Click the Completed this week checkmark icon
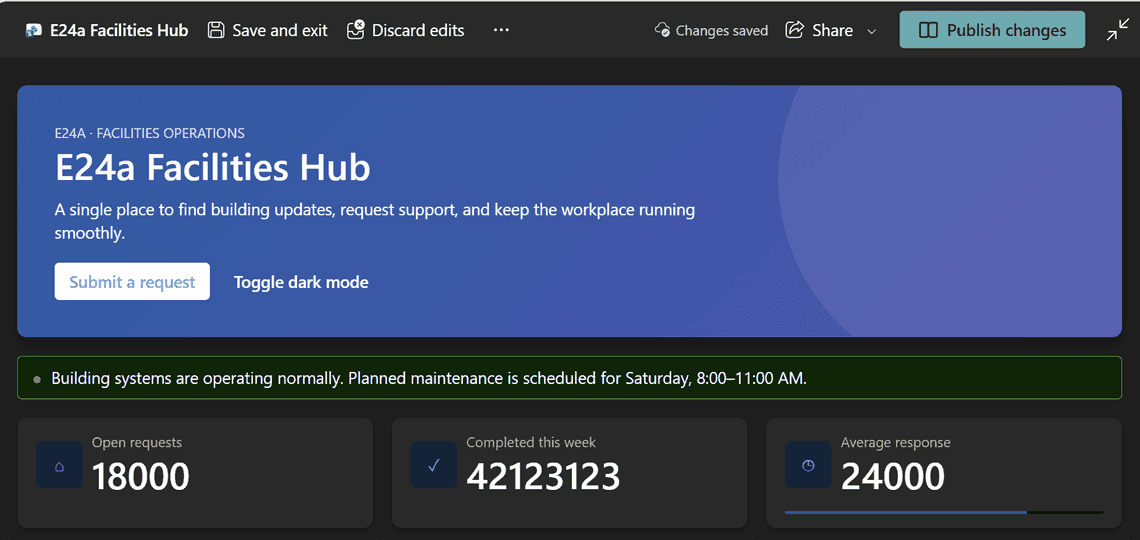 click(x=434, y=465)
